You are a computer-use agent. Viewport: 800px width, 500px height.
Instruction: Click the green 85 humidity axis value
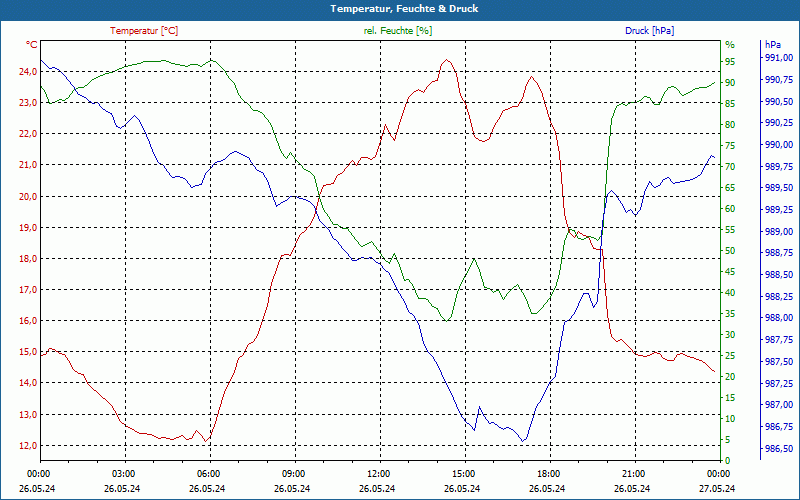730,104
